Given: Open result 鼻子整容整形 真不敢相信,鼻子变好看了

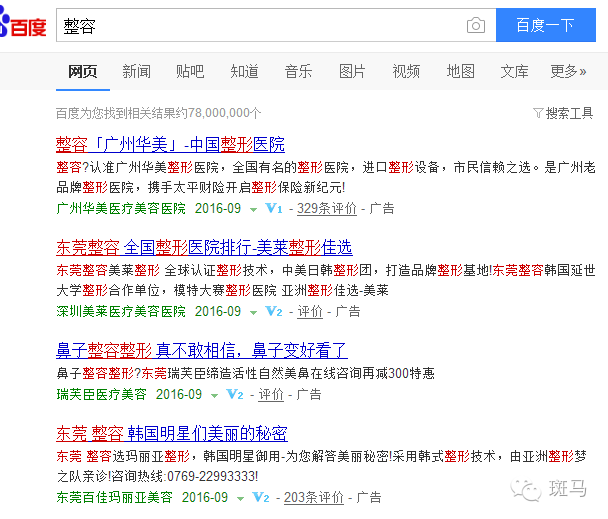Looking at the screenshot, I should point(202,351).
